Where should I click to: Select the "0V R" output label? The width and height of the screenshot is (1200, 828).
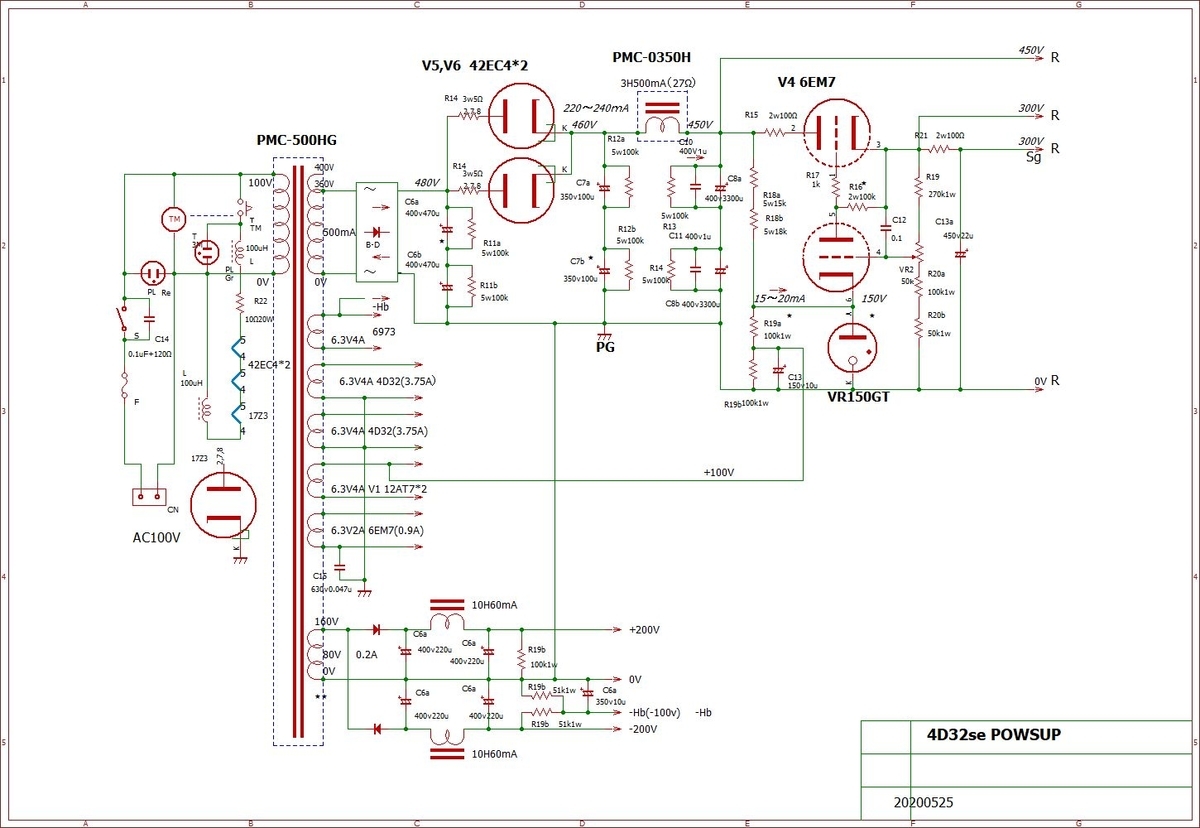(x=1047, y=380)
